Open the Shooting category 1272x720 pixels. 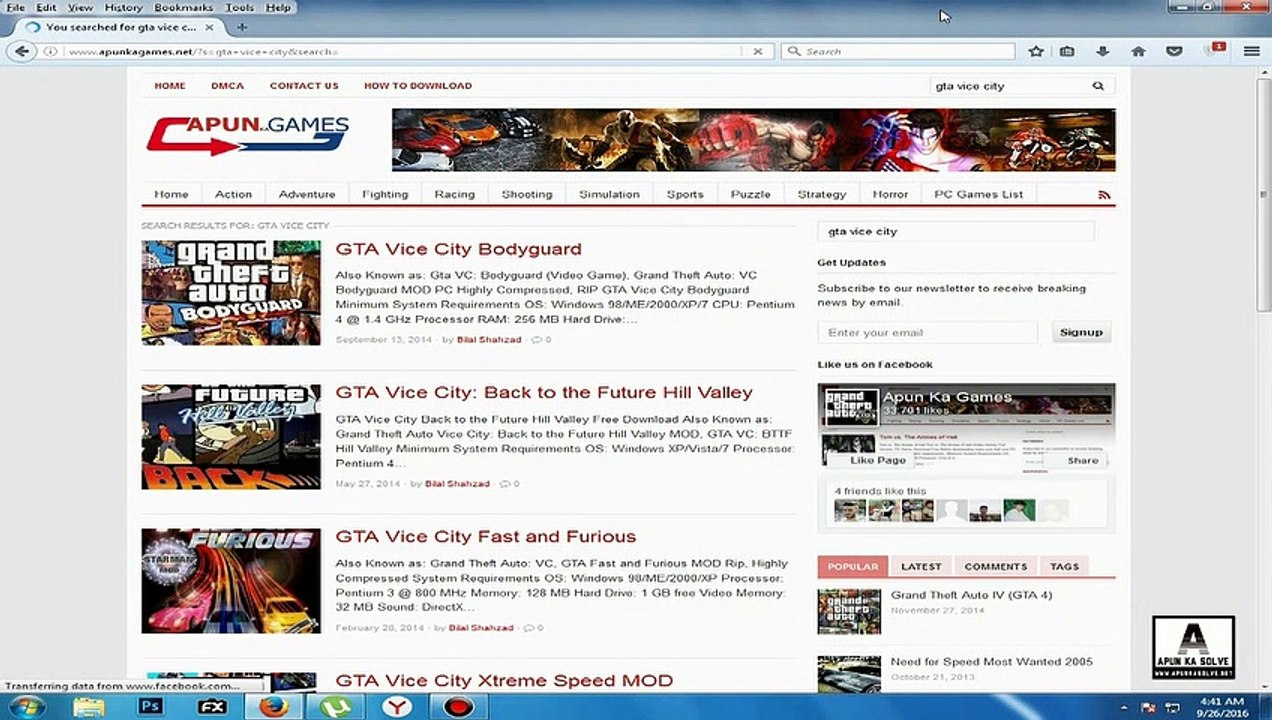tap(527, 194)
